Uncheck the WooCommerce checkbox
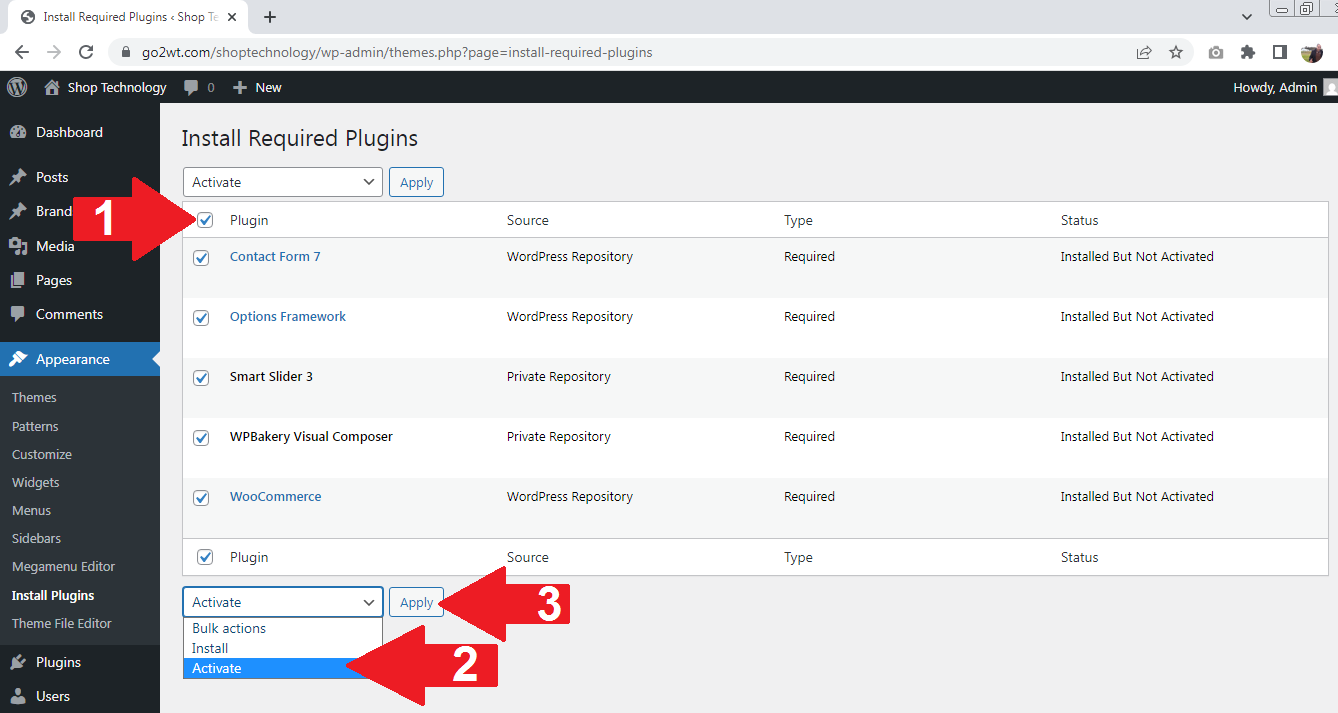1338x713 pixels. pyautogui.click(x=201, y=498)
